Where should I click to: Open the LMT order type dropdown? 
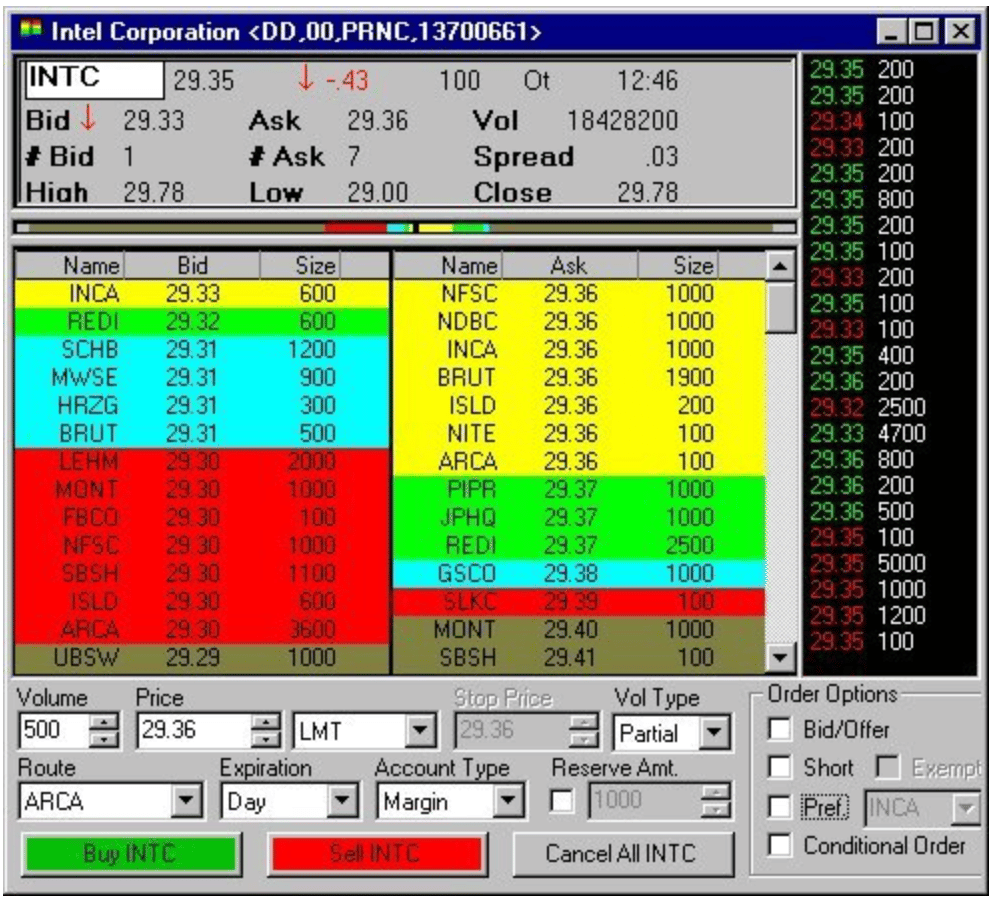(x=419, y=733)
